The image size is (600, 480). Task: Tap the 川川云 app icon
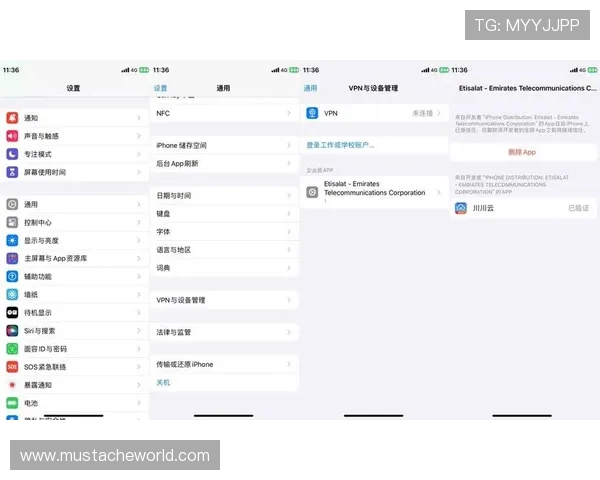click(x=461, y=208)
